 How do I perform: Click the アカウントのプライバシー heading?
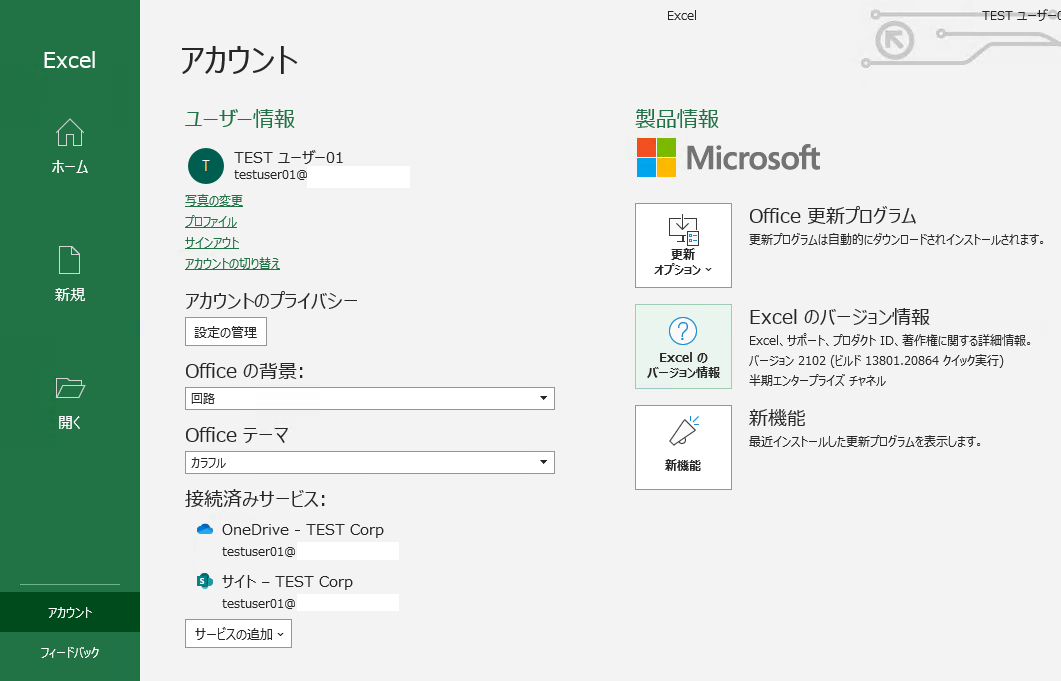271,301
